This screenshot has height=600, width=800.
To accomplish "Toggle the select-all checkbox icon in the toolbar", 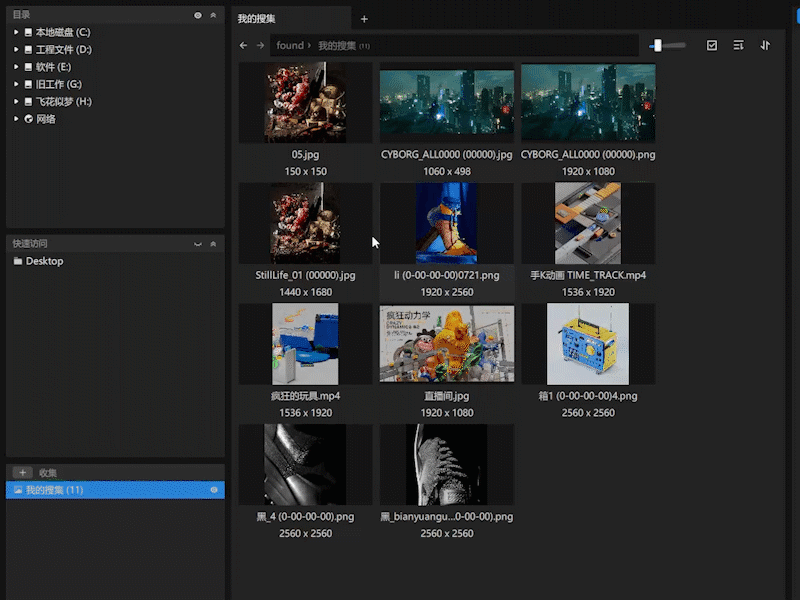I will pos(712,45).
